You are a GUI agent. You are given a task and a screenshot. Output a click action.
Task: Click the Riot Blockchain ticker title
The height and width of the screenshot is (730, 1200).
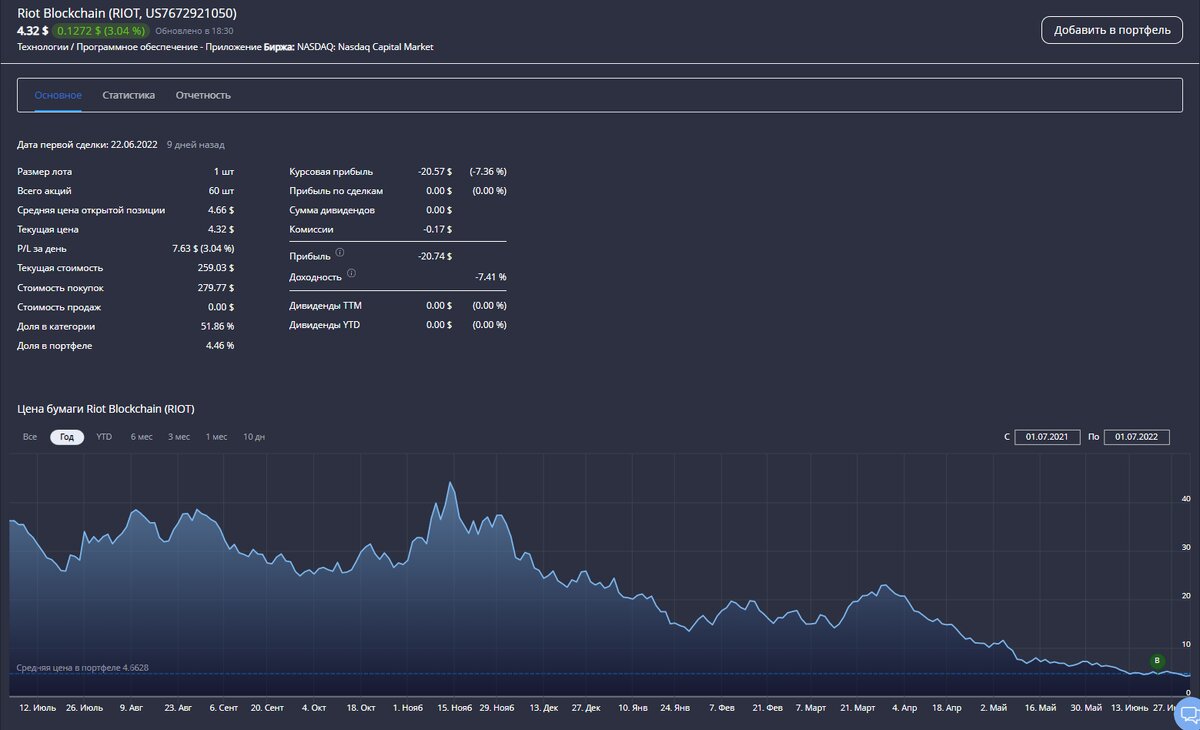pyautogui.click(x=127, y=13)
